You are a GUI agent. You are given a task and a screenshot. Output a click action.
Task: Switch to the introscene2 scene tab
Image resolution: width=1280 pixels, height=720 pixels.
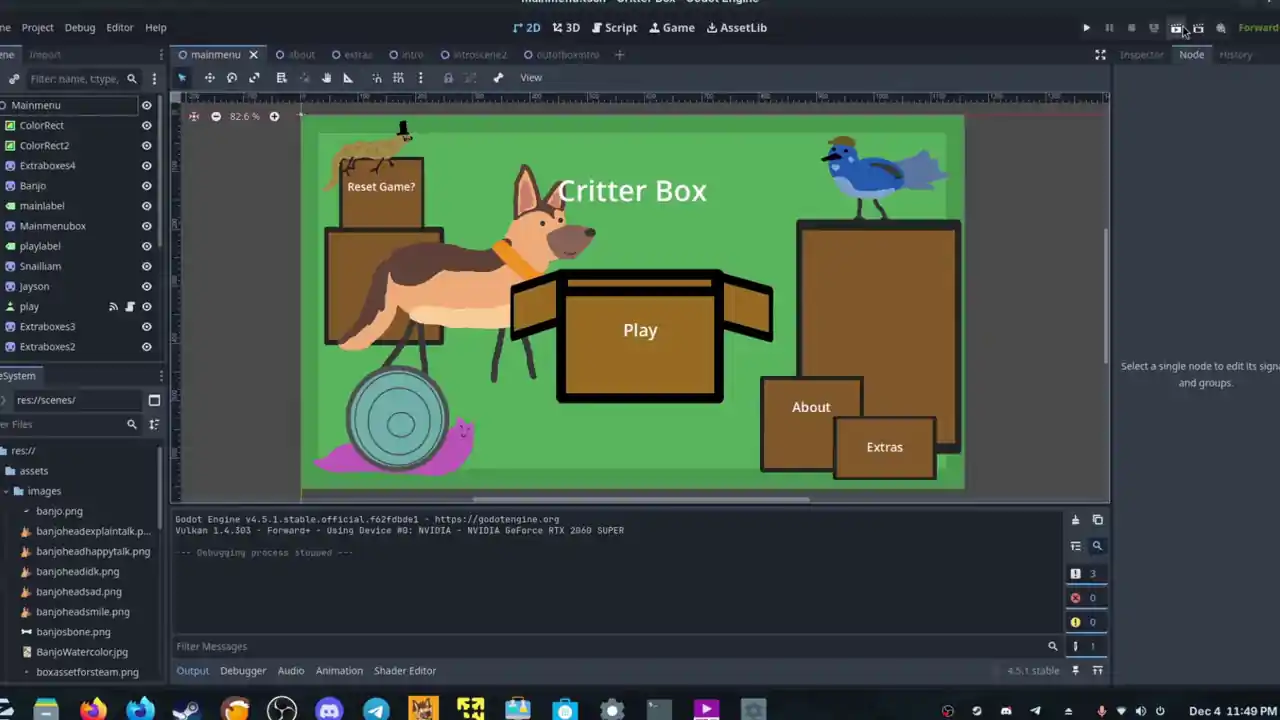473,55
